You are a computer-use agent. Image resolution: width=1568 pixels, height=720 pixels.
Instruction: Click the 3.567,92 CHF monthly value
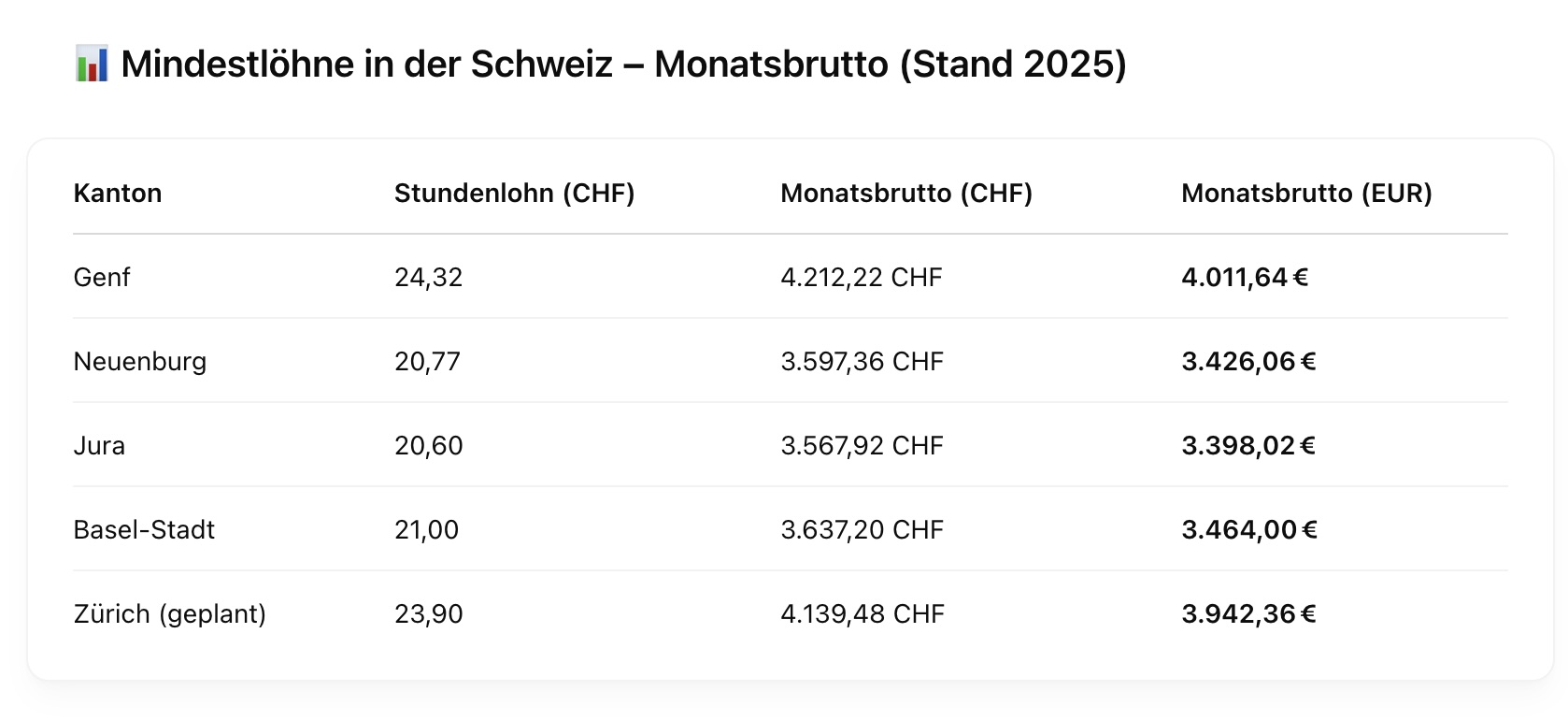click(862, 446)
